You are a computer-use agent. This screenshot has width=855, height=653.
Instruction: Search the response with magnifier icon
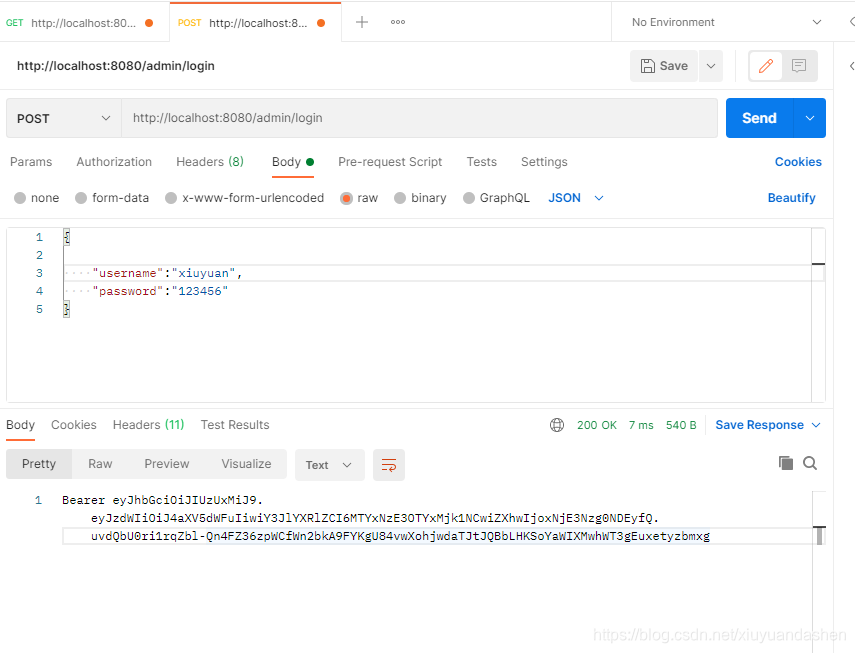(810, 463)
